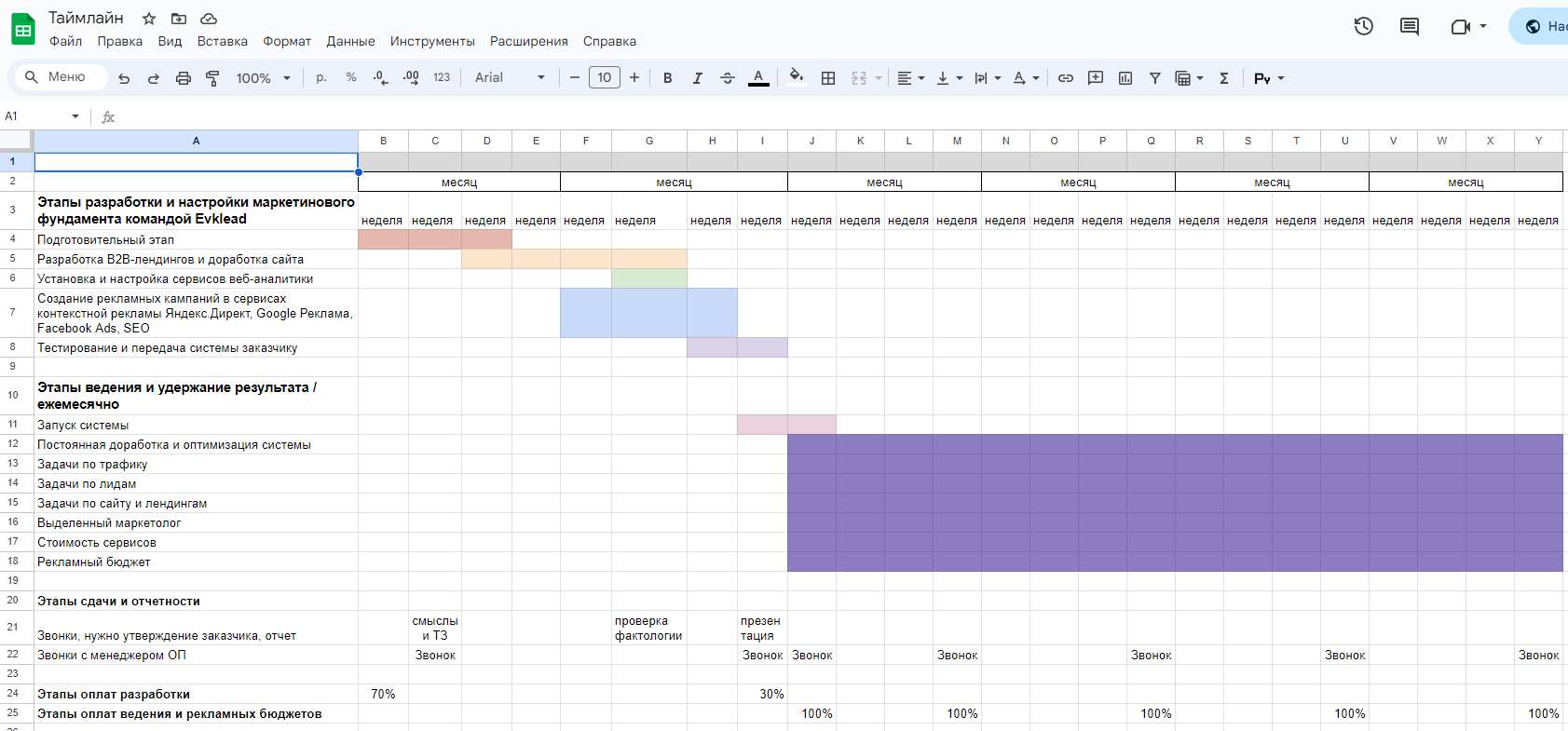Click the share access button

pyautogui.click(x=1539, y=26)
